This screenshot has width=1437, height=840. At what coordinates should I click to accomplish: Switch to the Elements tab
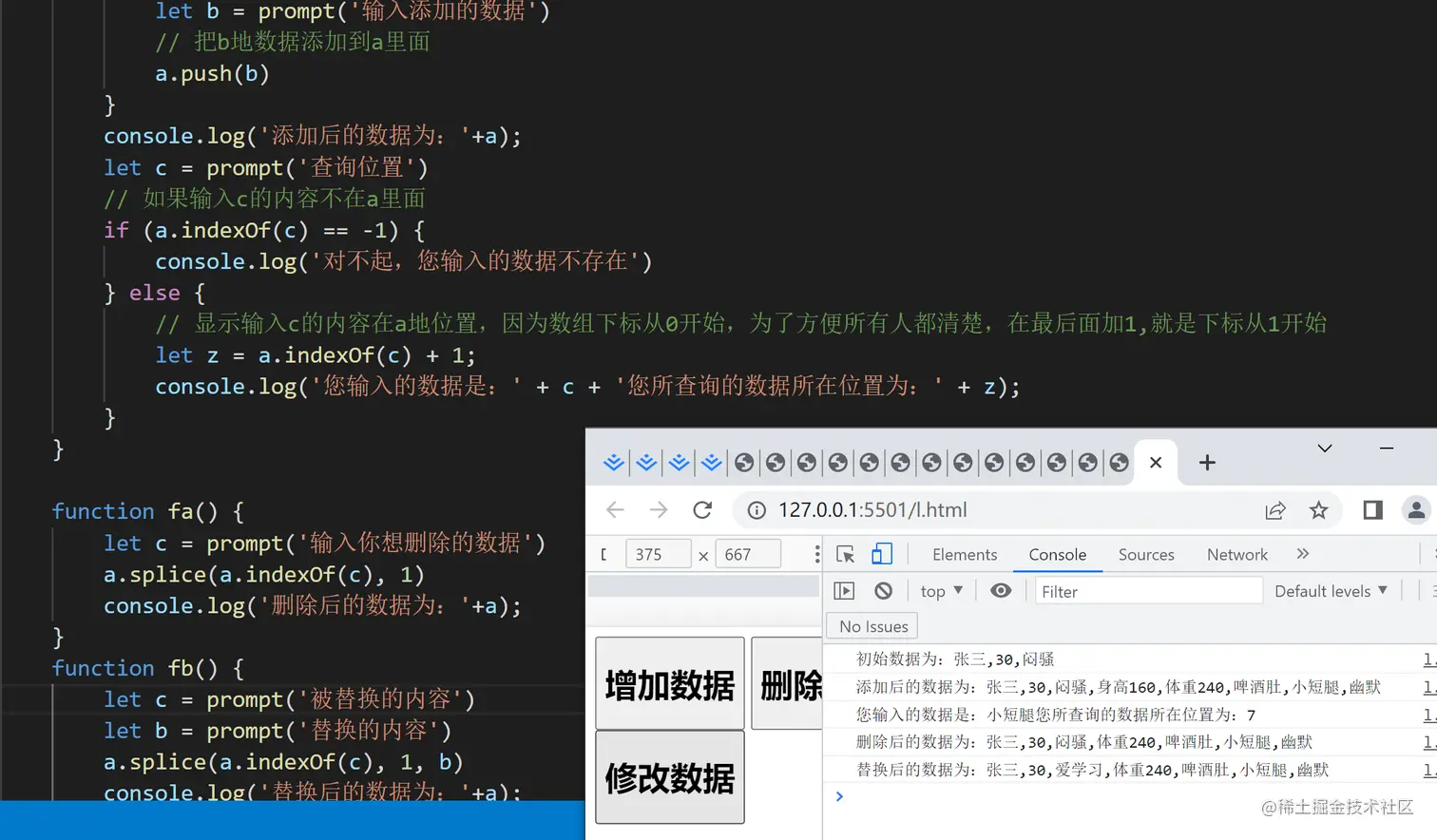[965, 554]
